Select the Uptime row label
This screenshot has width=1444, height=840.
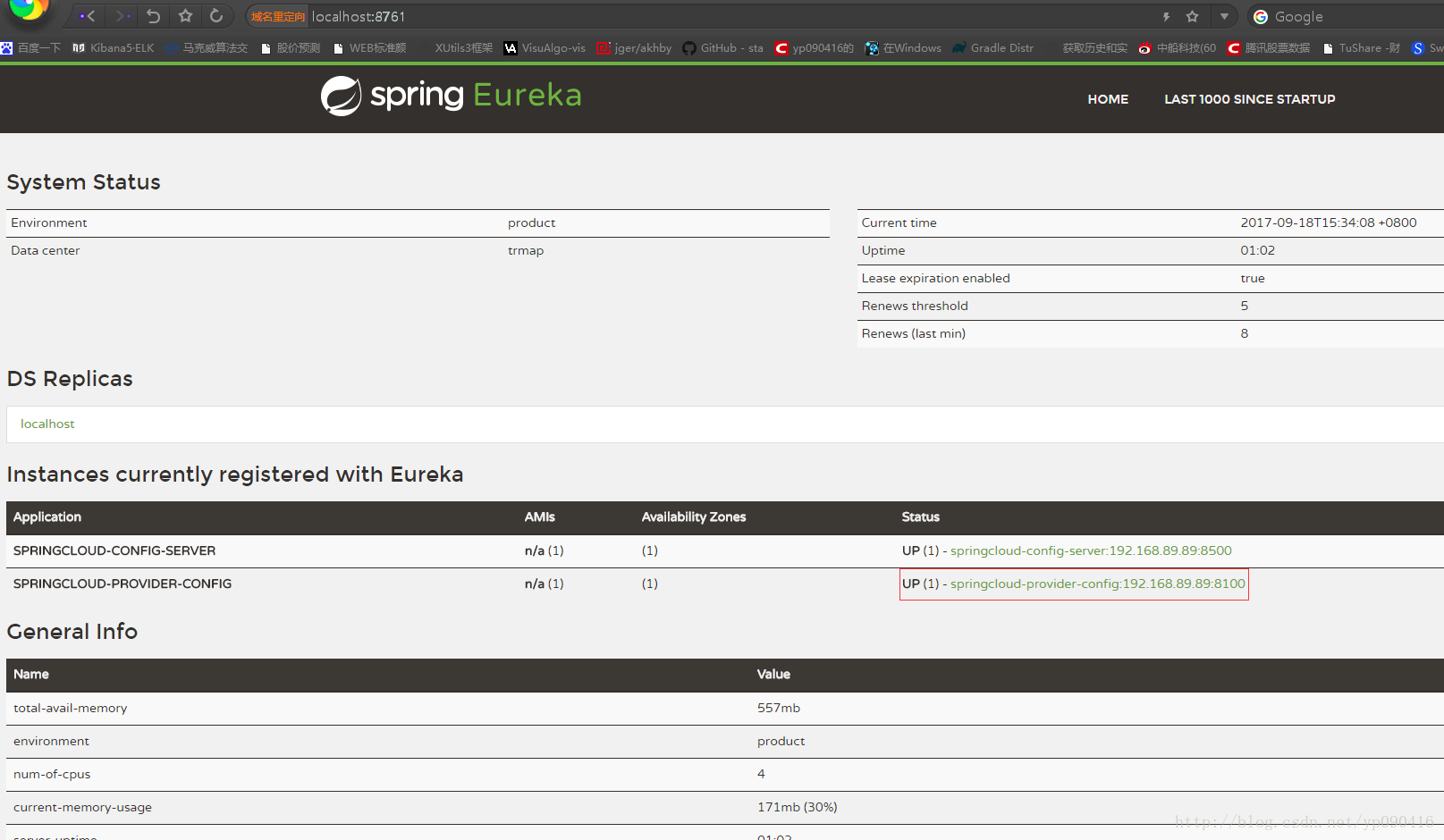point(883,250)
